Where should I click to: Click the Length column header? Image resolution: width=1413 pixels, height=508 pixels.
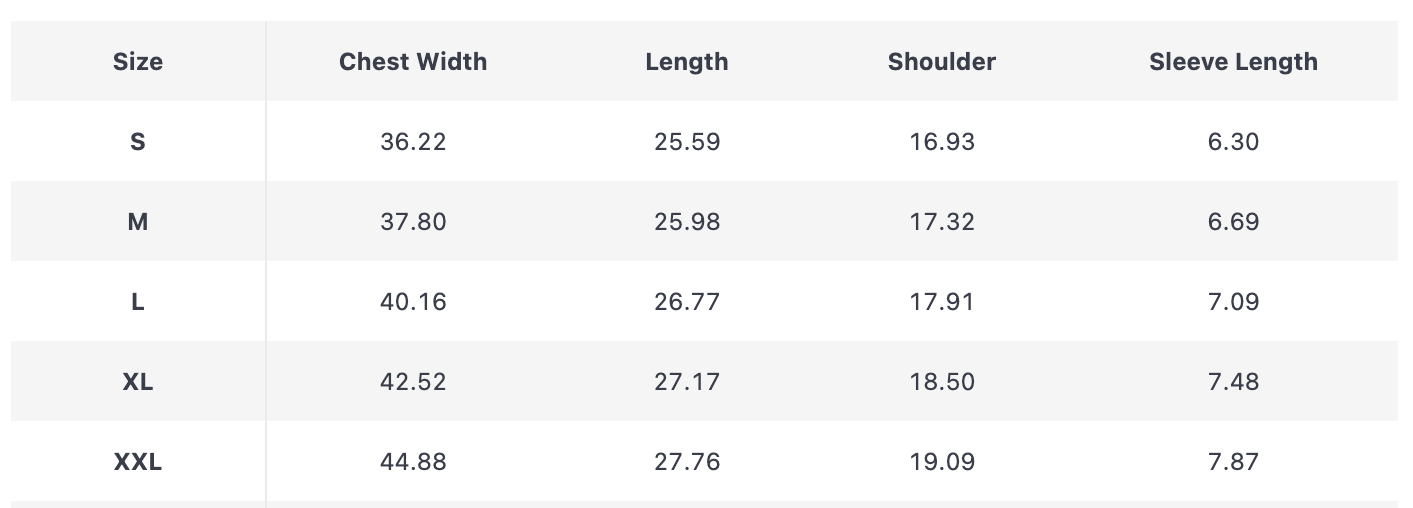point(687,62)
